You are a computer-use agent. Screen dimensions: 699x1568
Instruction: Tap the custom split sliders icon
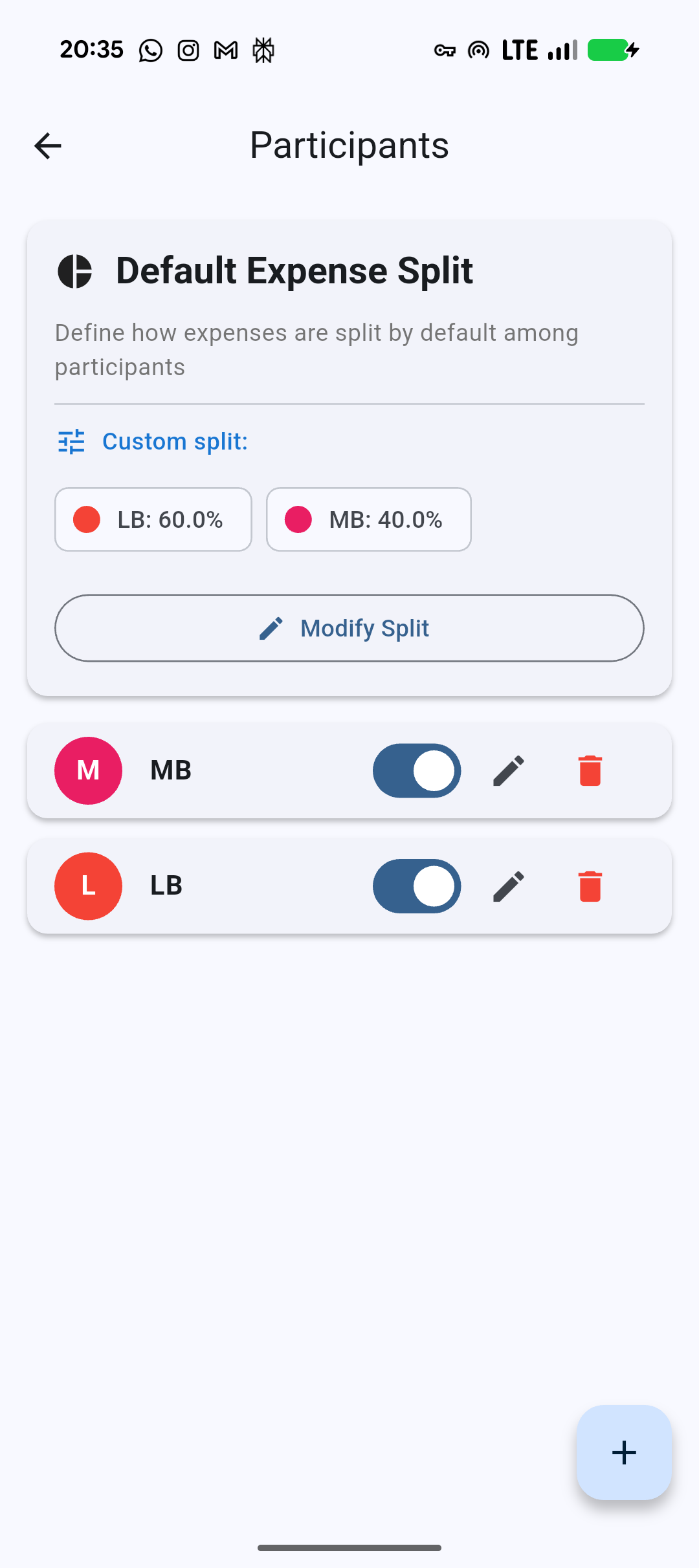(71, 442)
